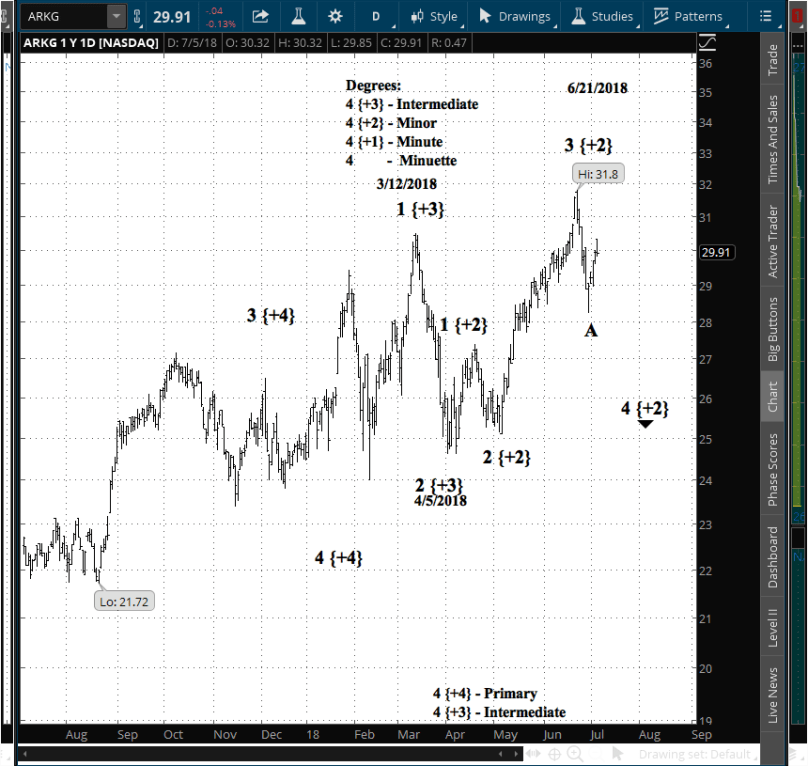The image size is (808, 766).
Task: Click the D timeframe button
Action: click(376, 16)
